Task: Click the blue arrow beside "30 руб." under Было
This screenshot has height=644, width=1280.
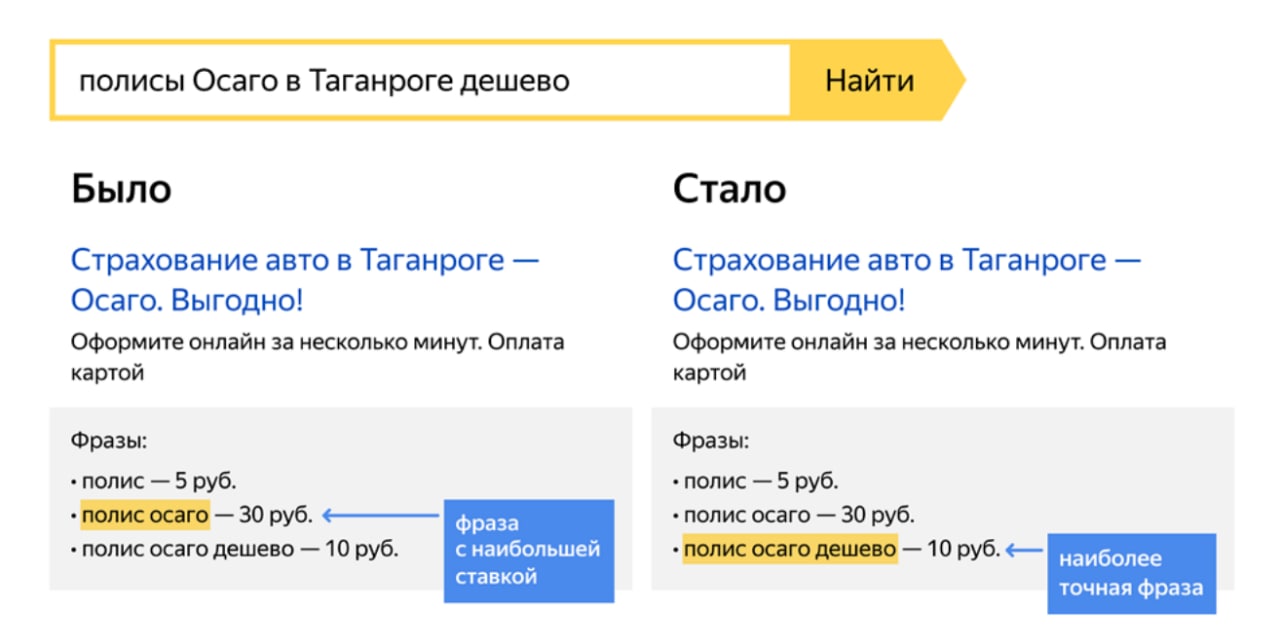Action: tap(380, 516)
